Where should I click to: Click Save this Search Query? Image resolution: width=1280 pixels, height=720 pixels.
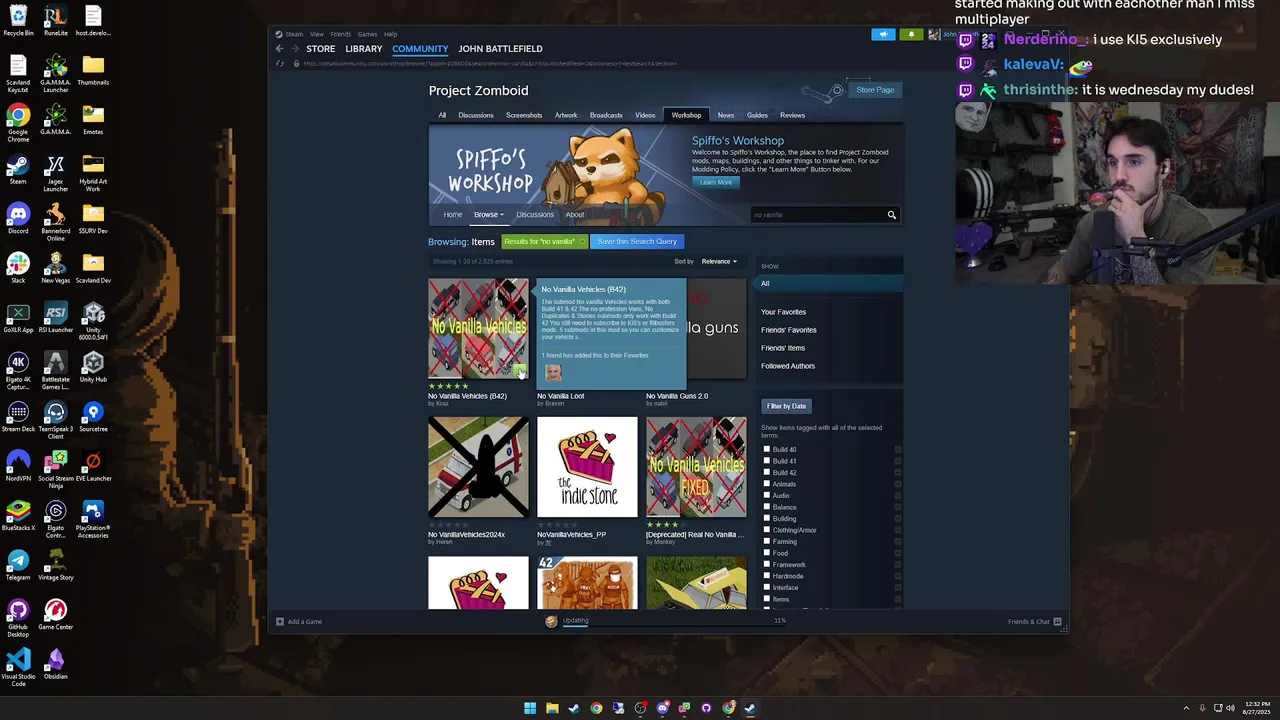(x=637, y=241)
